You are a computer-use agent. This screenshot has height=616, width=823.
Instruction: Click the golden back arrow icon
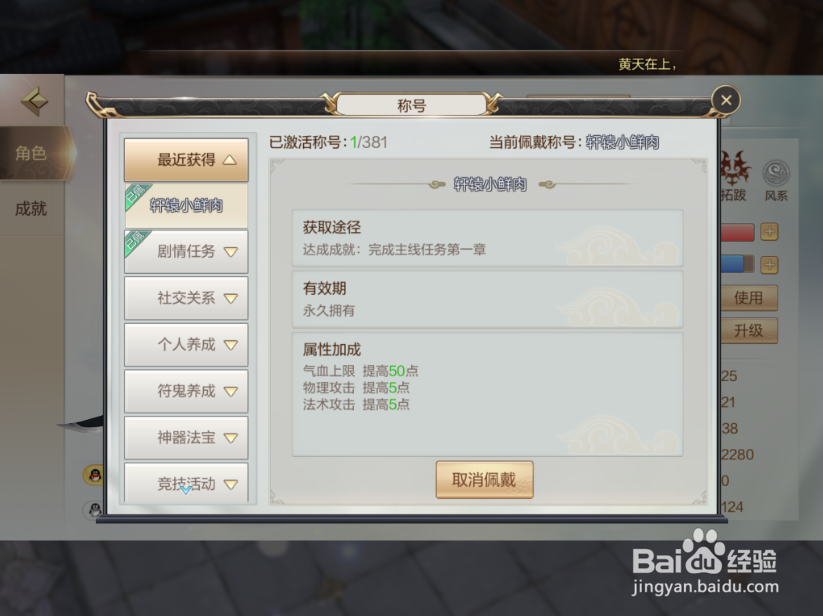click(x=35, y=101)
